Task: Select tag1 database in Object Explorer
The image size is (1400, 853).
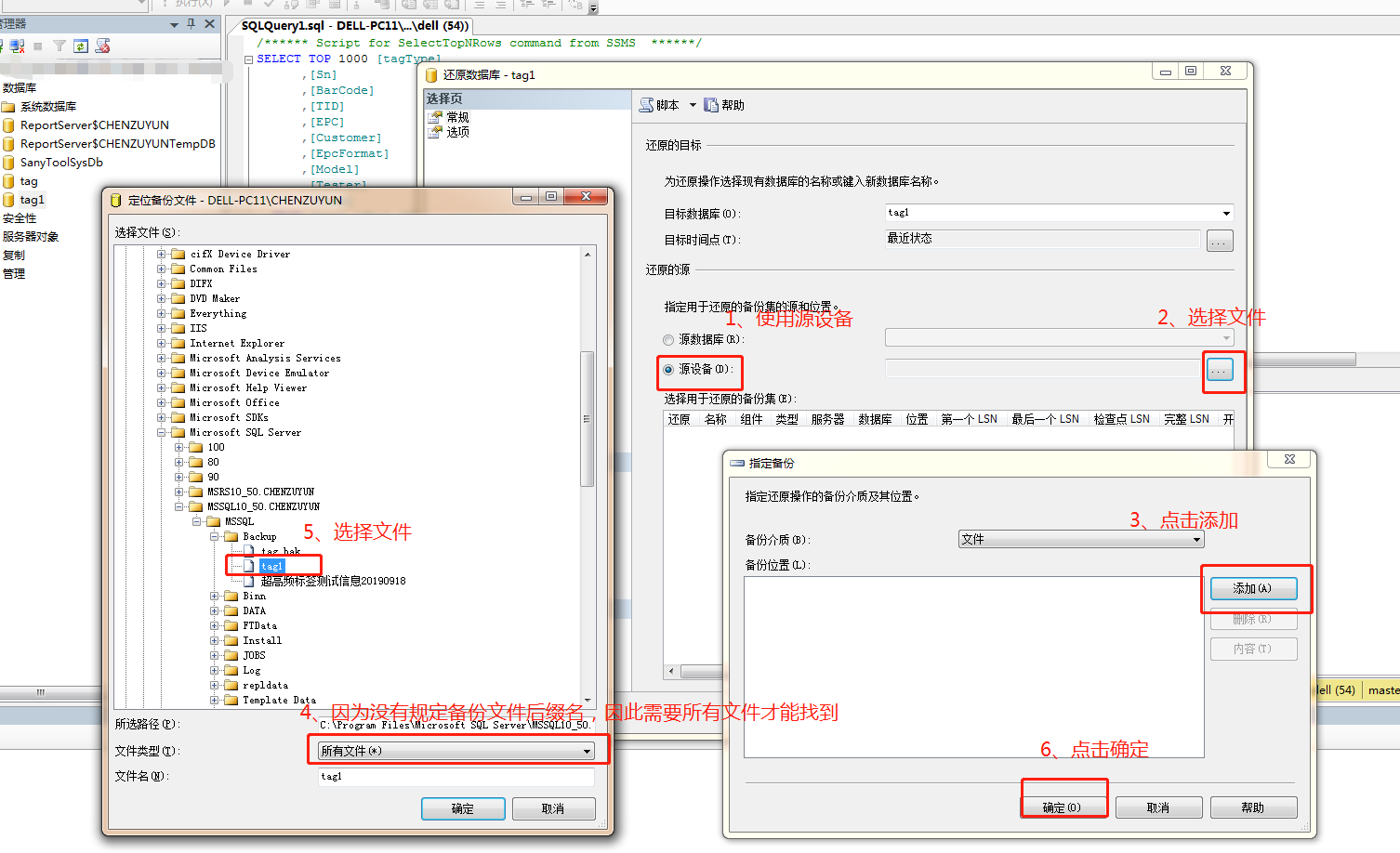Action: [x=33, y=200]
